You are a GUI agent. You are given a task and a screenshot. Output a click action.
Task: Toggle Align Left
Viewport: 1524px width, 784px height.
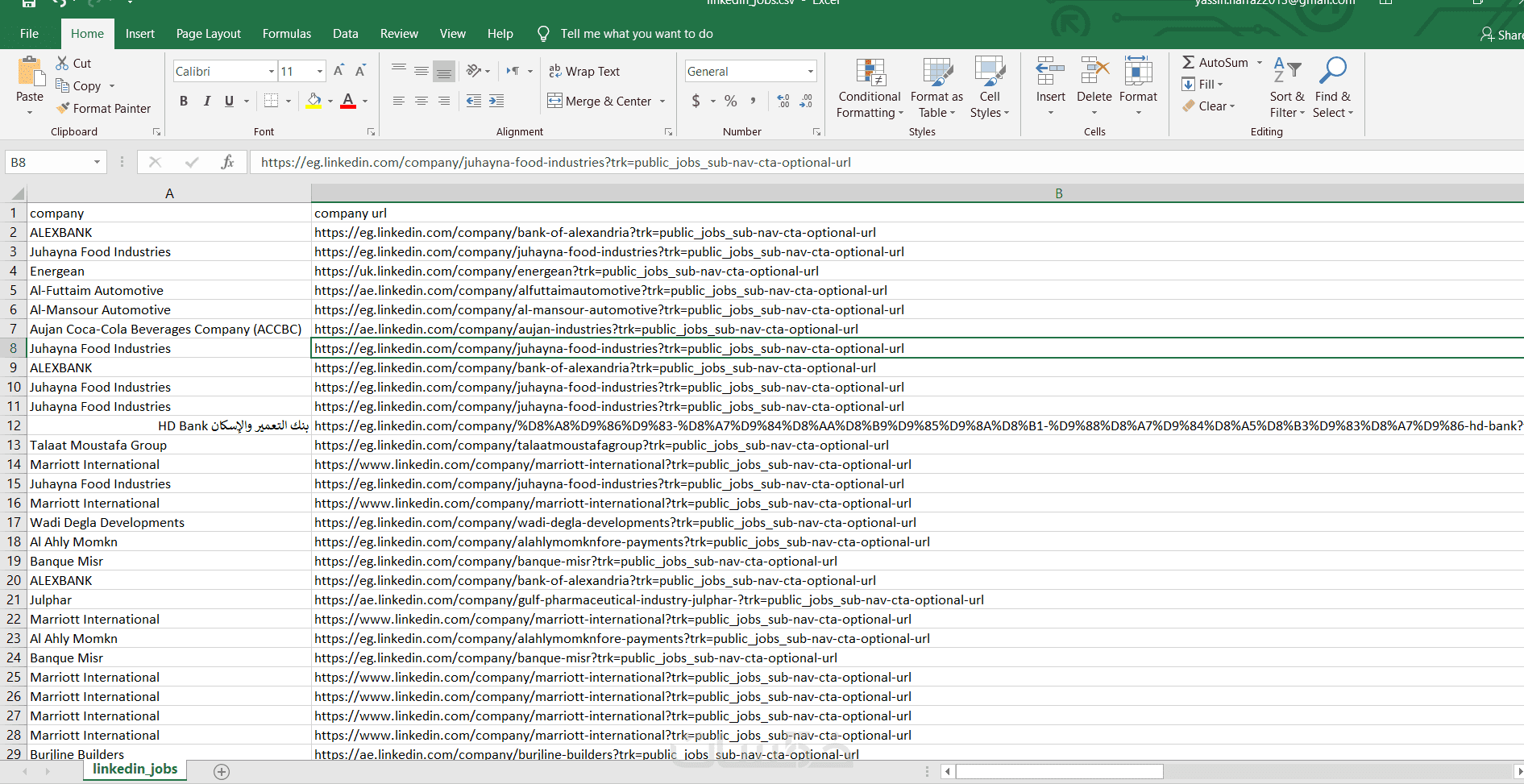[x=398, y=101]
